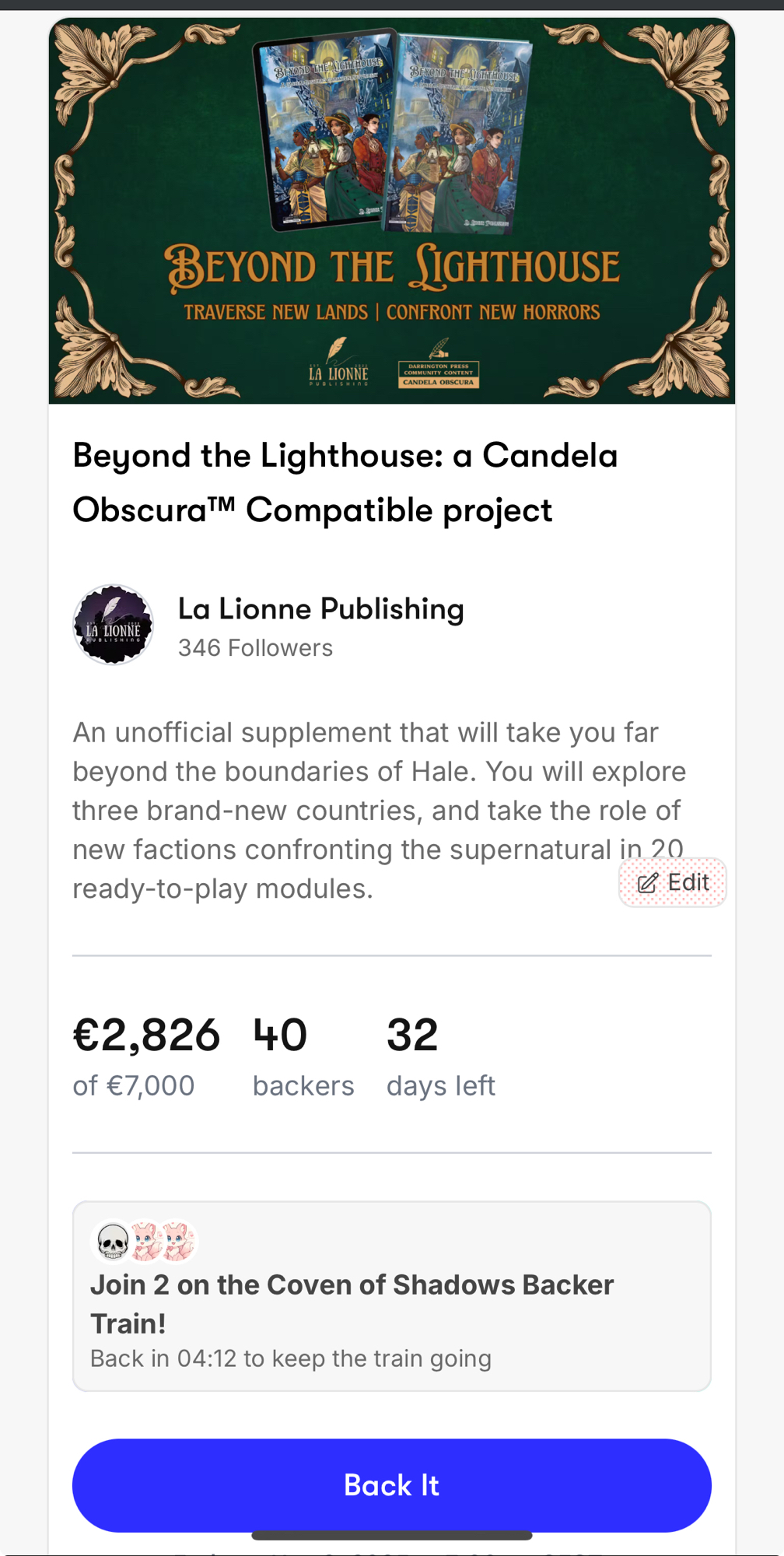Open the La Lionne Publishing creator name
Image resolution: width=784 pixels, height=1556 pixels.
320,609
